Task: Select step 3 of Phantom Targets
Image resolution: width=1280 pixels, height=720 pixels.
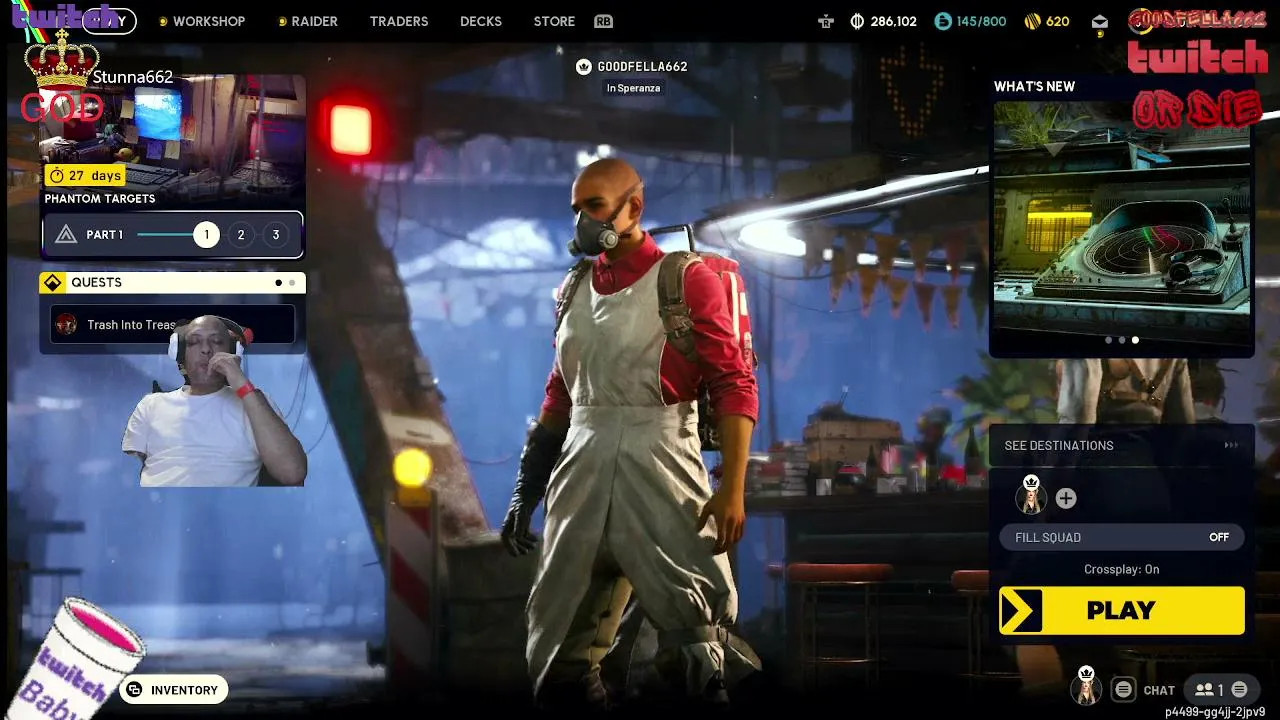Action: pos(276,235)
